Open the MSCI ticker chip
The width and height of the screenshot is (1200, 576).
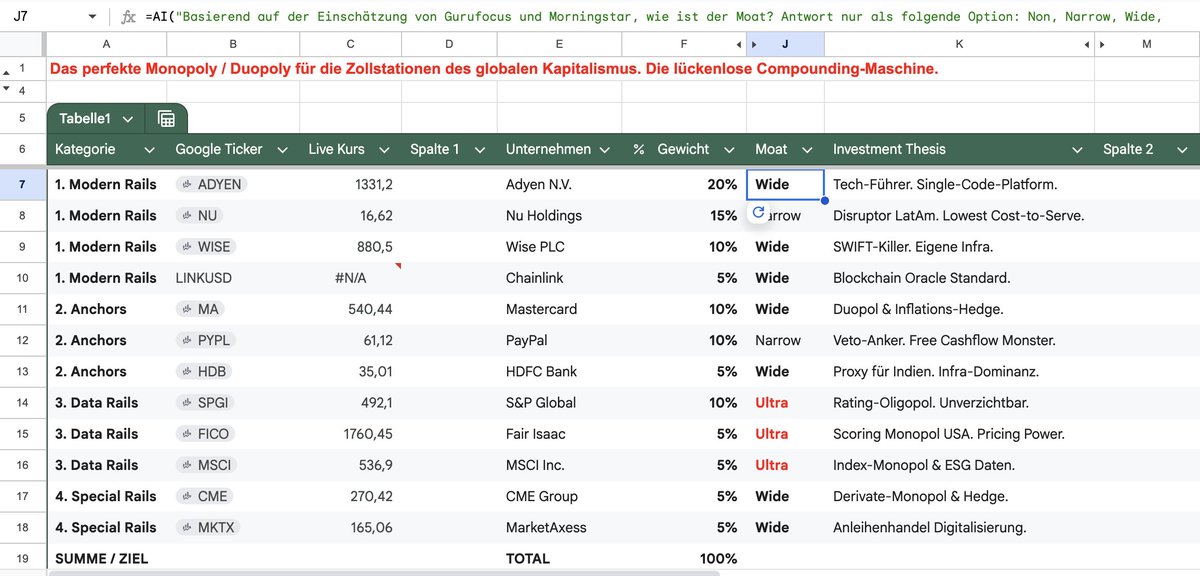coord(207,464)
